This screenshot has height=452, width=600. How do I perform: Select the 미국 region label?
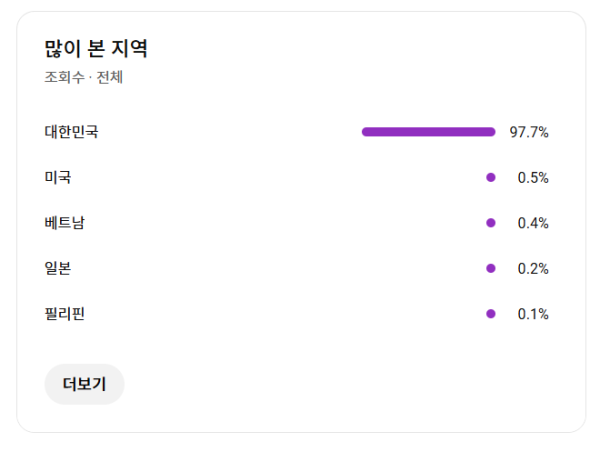(x=58, y=177)
